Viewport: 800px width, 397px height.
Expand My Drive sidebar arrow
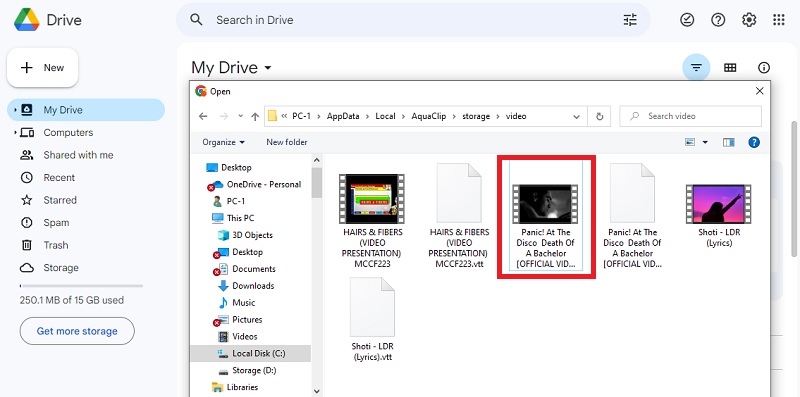pyautogui.click(x=15, y=110)
